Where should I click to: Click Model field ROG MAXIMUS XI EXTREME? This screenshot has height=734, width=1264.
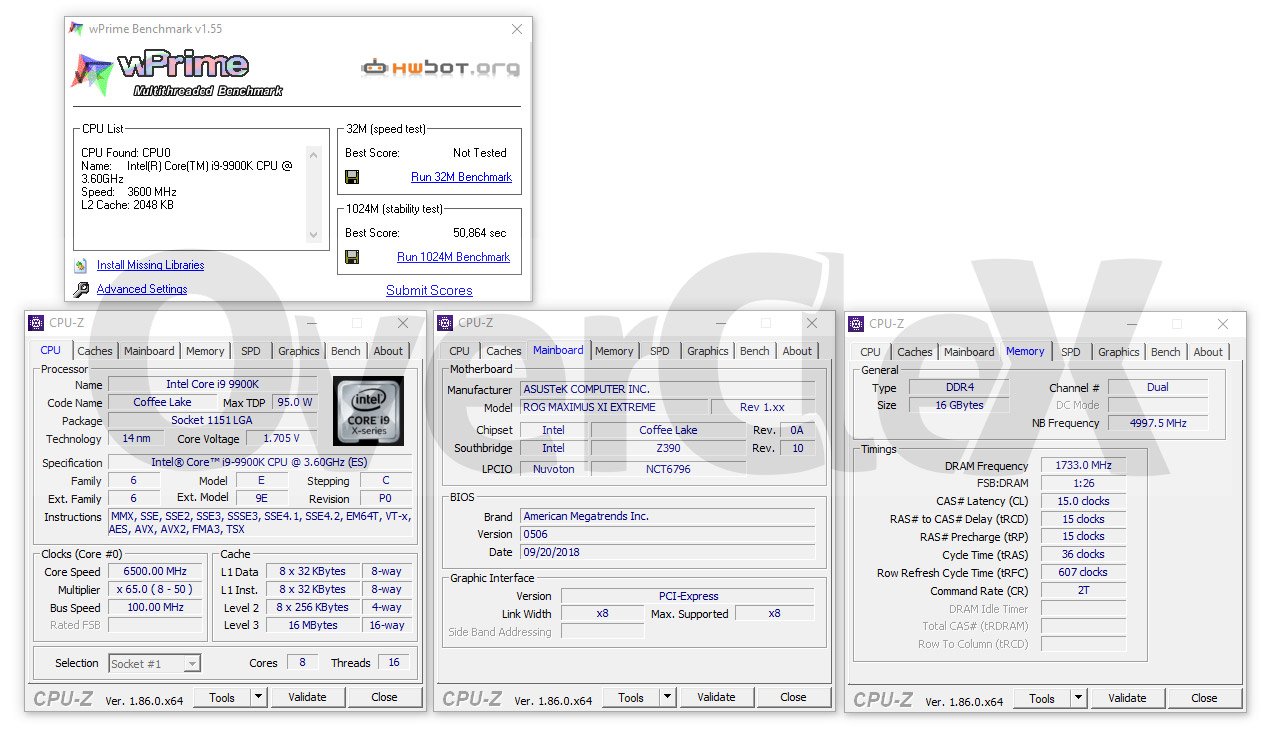pyautogui.click(x=613, y=407)
